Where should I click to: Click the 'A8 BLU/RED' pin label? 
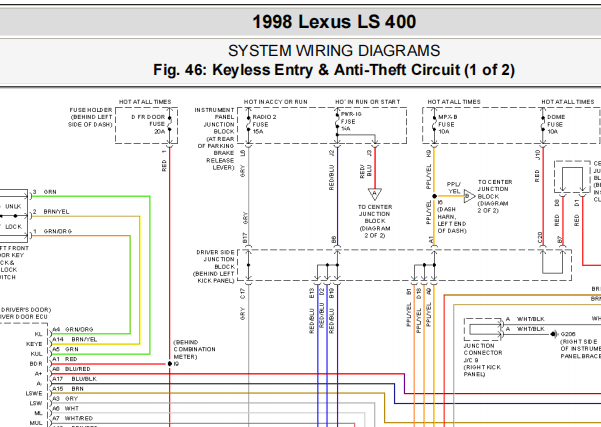71,369
